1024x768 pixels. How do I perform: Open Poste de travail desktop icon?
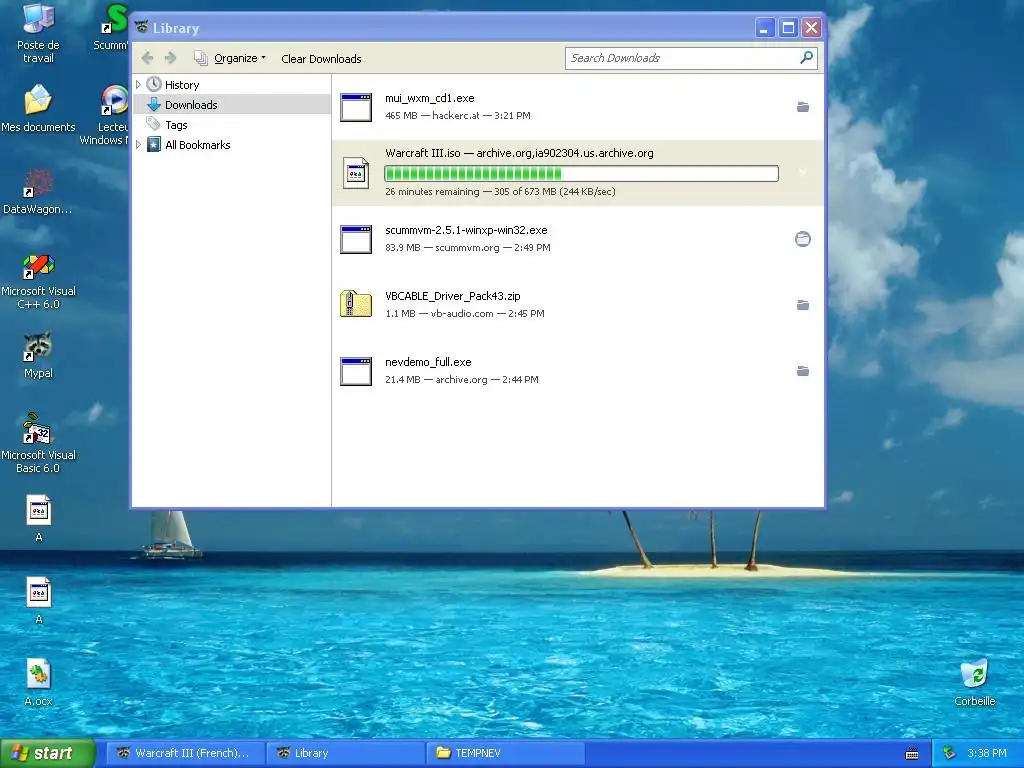pos(38,33)
